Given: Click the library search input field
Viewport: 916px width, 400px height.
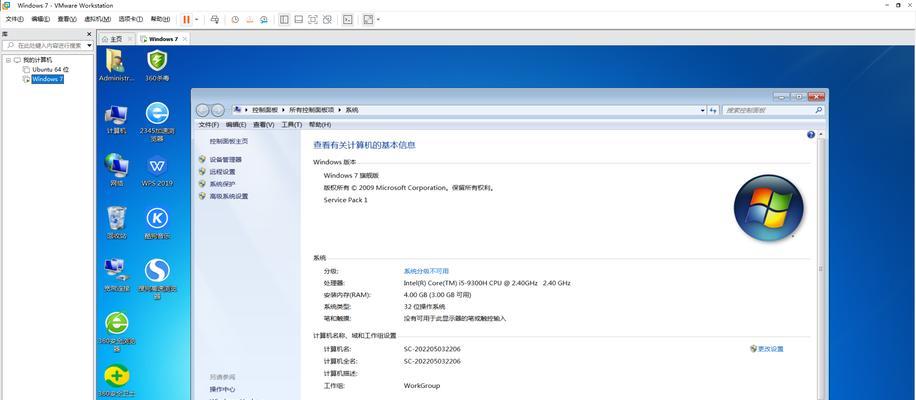Looking at the screenshot, I should click(x=44, y=45).
